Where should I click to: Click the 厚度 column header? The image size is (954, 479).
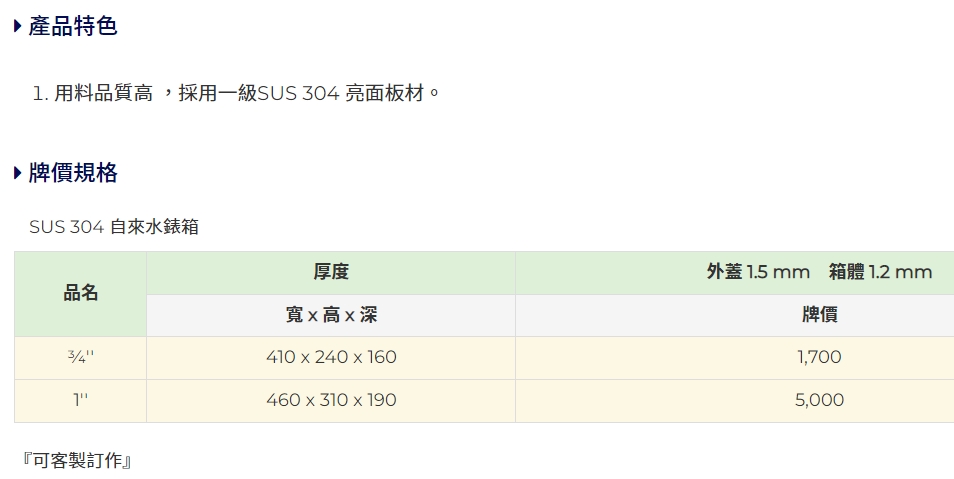click(331, 272)
